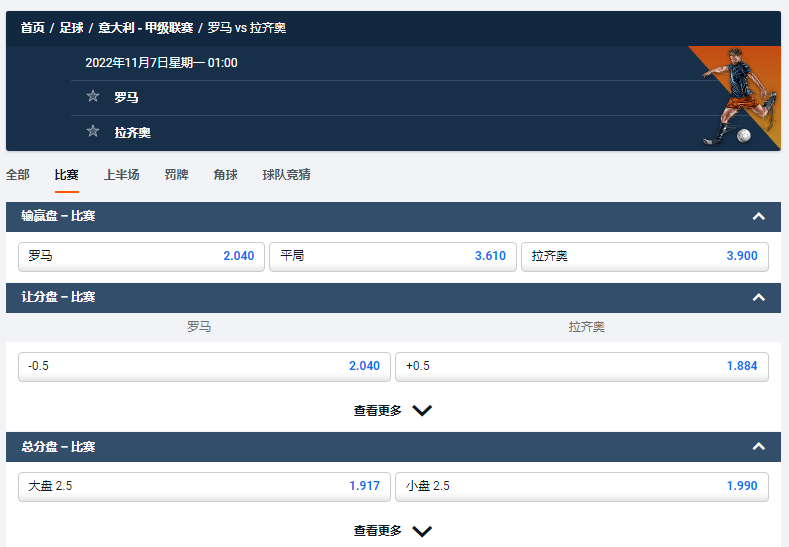The height and width of the screenshot is (547, 789).
Task: Select 平局 odds 3.610
Action: [393, 256]
